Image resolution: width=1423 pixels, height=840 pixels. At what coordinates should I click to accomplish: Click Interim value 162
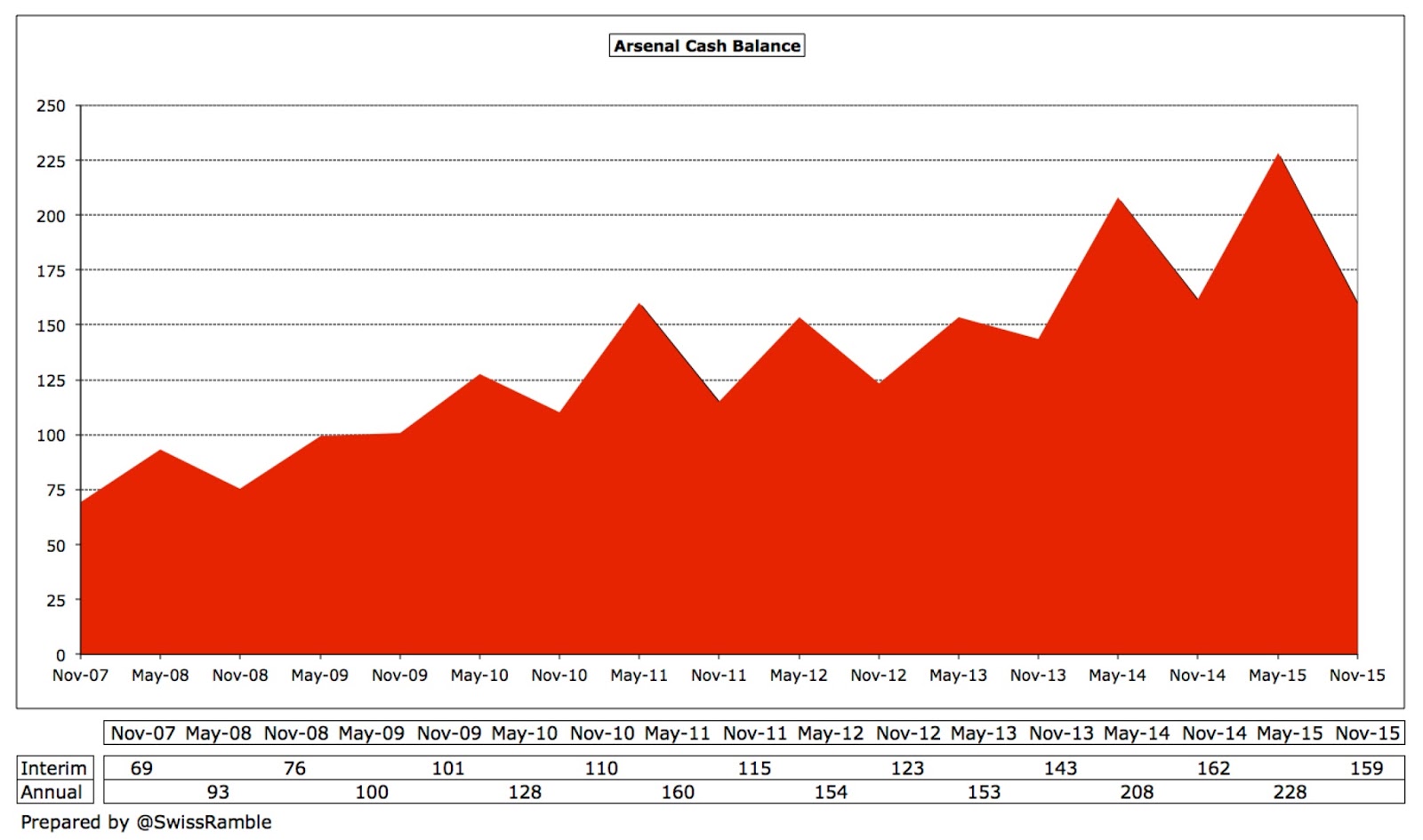pos(1213,768)
